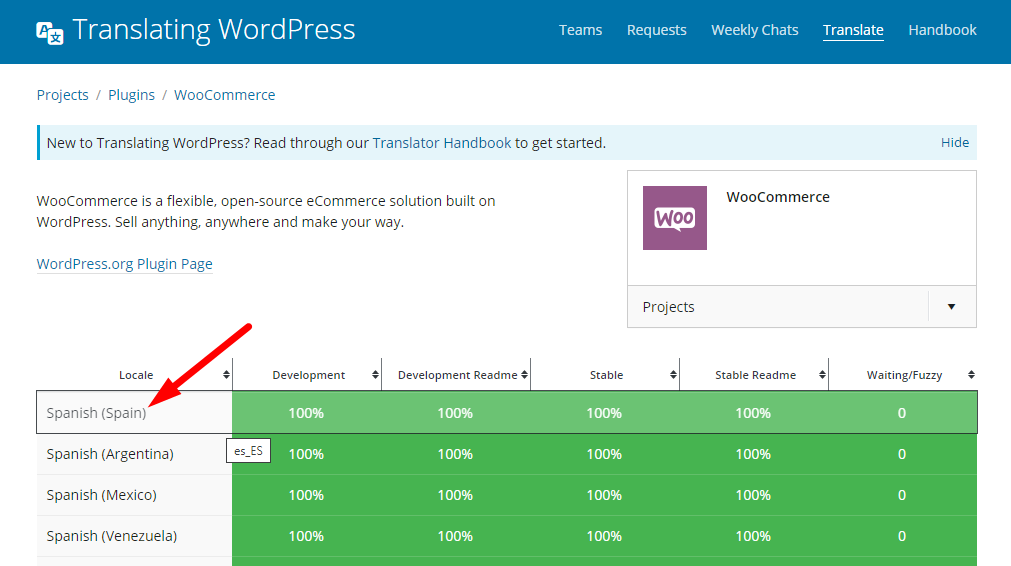Click Spanish (Venezuela) Stable 100% cell
Image resolution: width=1011 pixels, height=566 pixels.
tap(604, 536)
